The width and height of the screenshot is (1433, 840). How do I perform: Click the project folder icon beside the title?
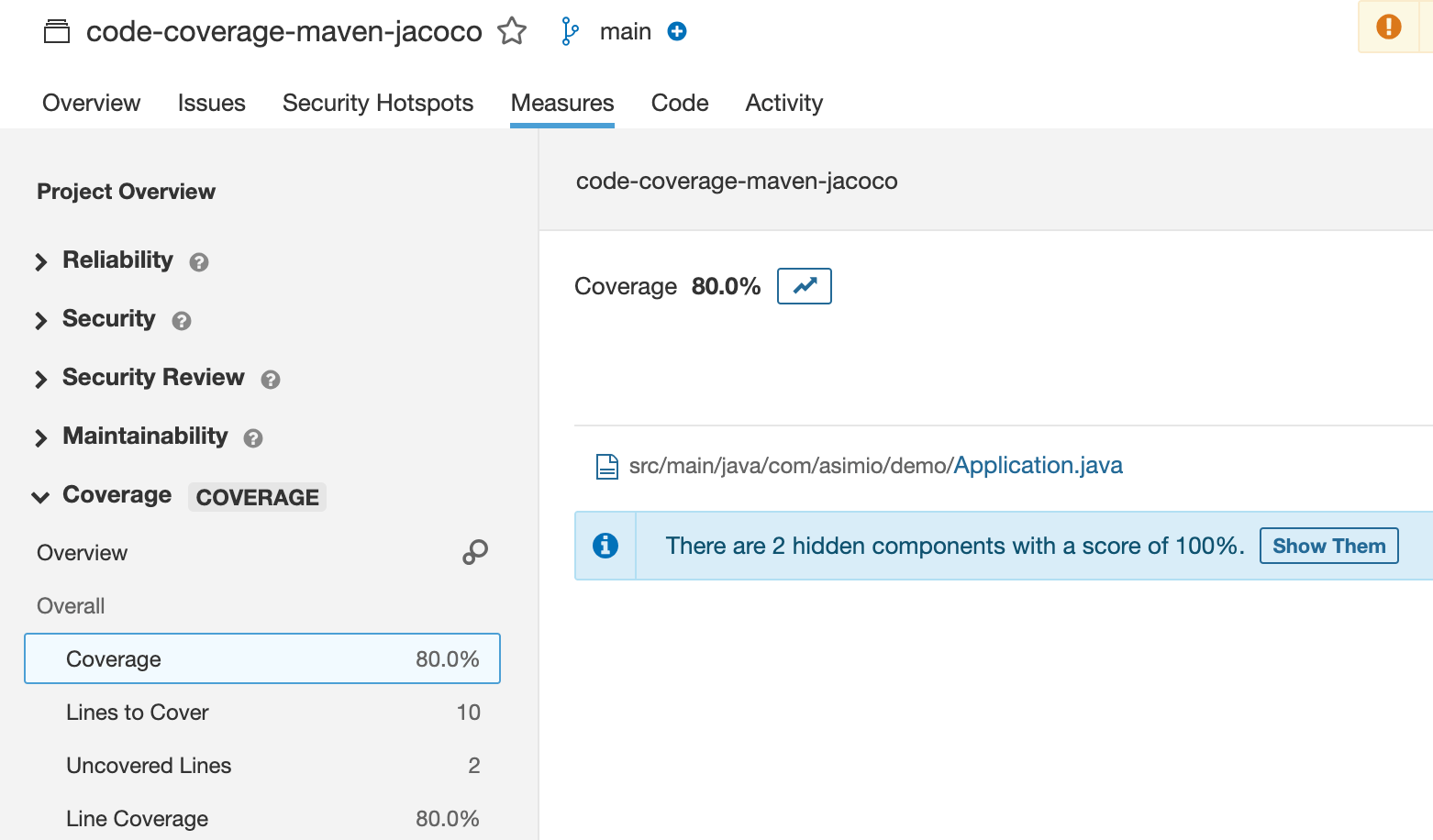pos(57,32)
